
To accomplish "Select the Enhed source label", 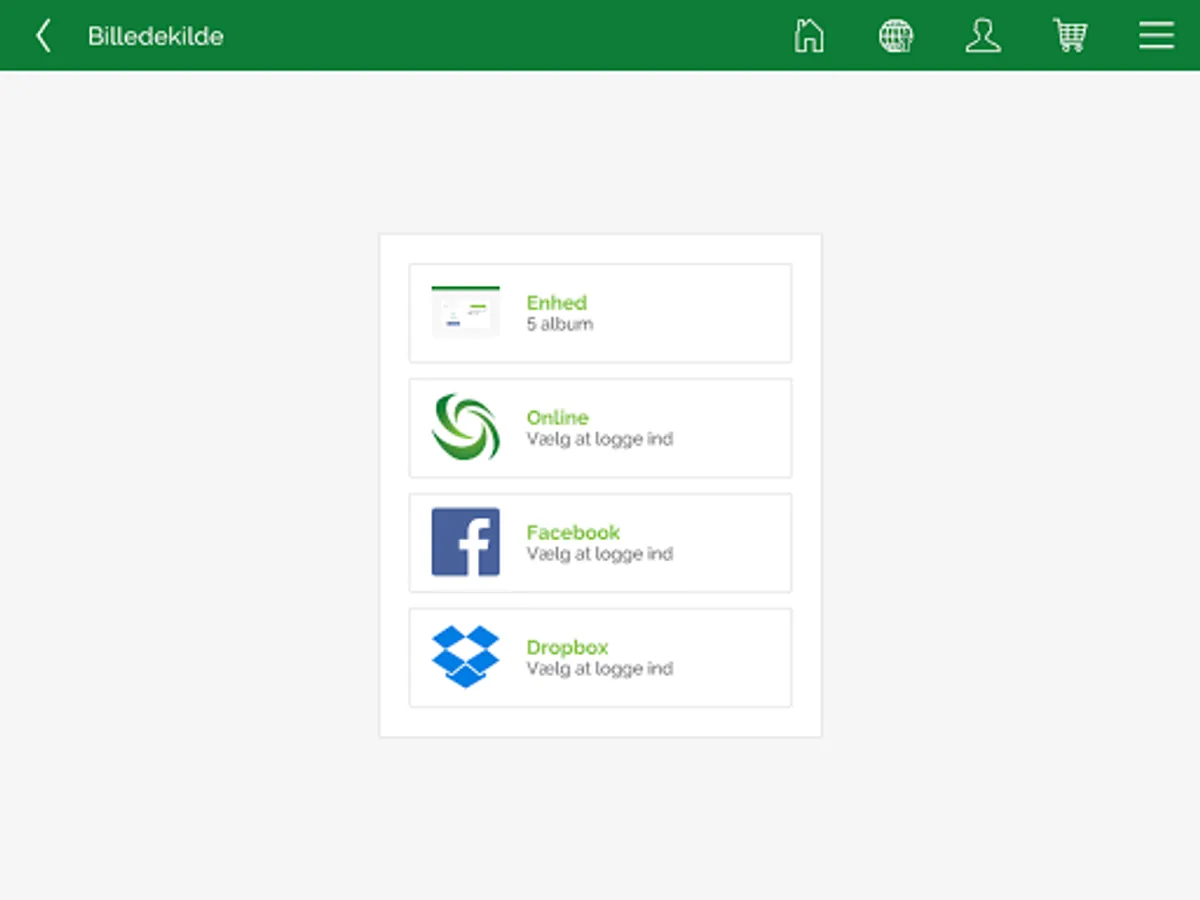I will click(557, 303).
